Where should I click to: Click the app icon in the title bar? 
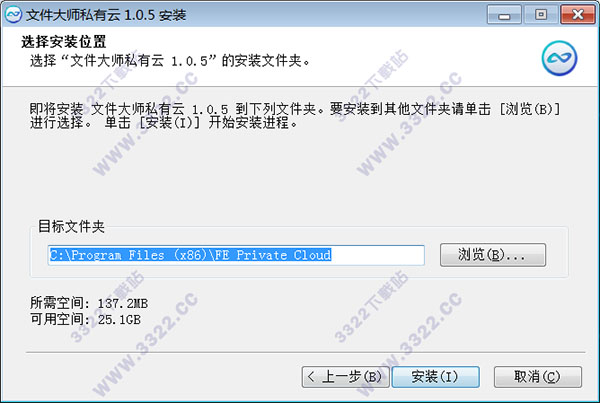(x=13, y=15)
